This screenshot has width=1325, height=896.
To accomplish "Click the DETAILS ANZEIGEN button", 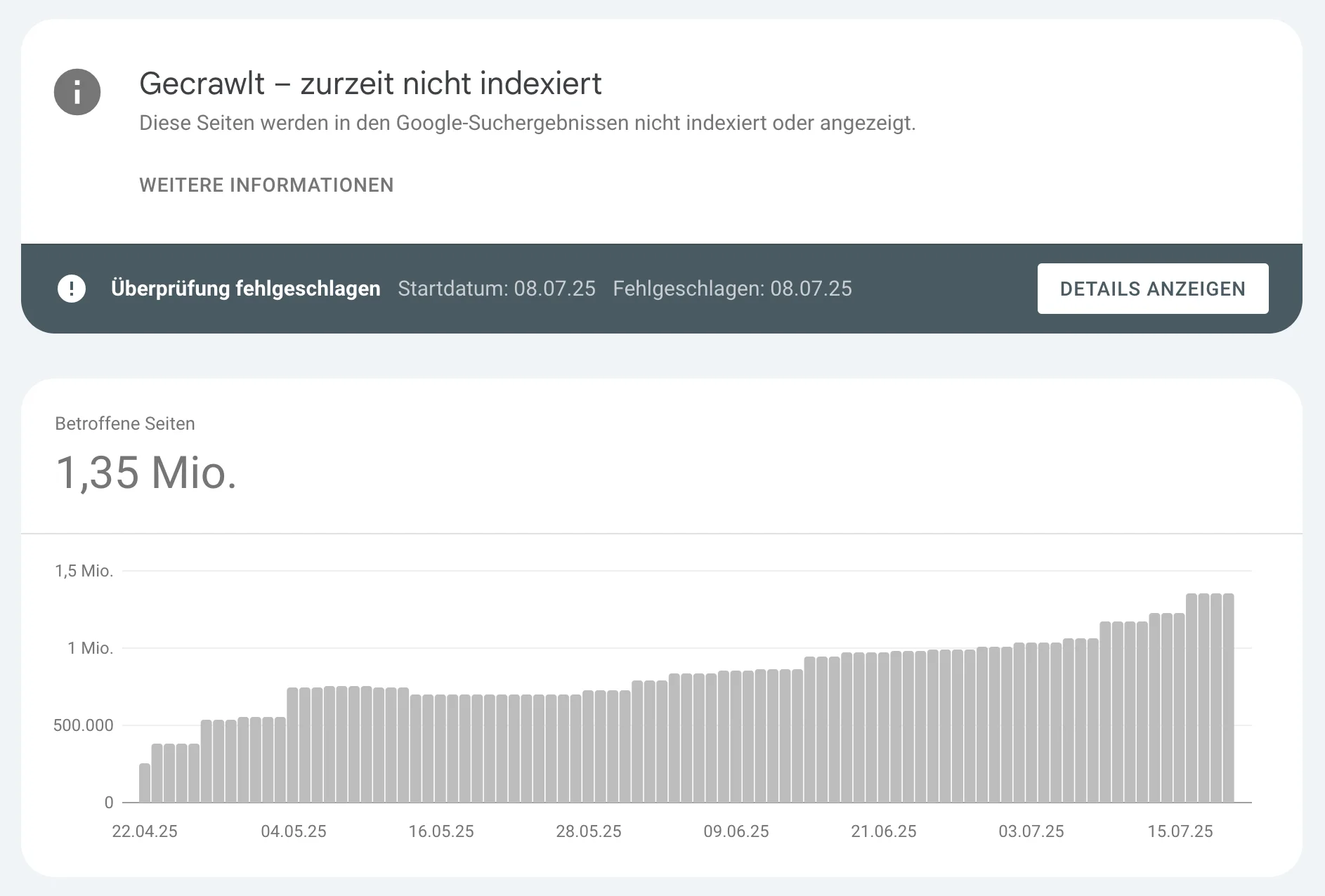I will [x=1153, y=289].
